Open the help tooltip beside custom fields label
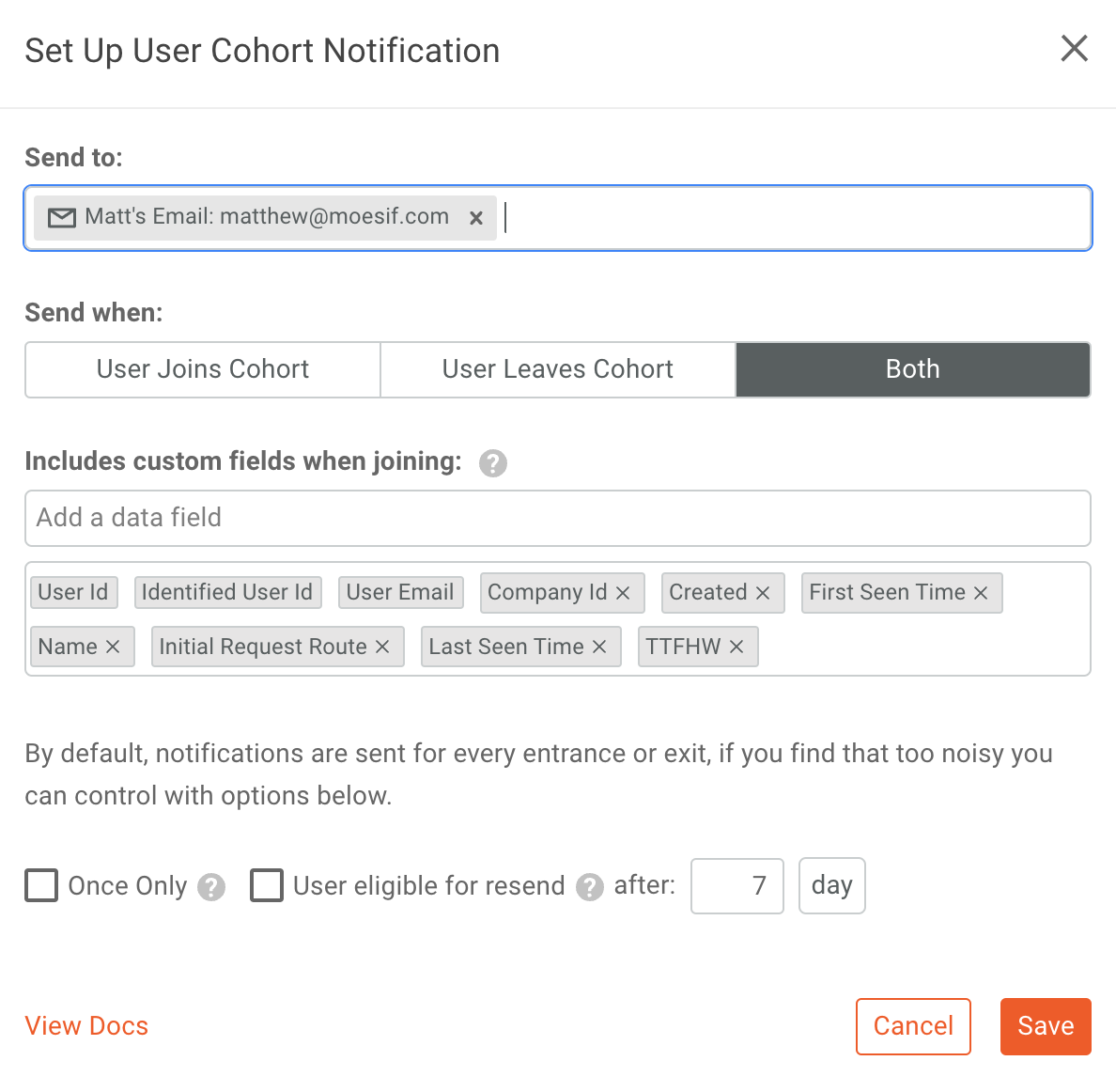 point(492,463)
